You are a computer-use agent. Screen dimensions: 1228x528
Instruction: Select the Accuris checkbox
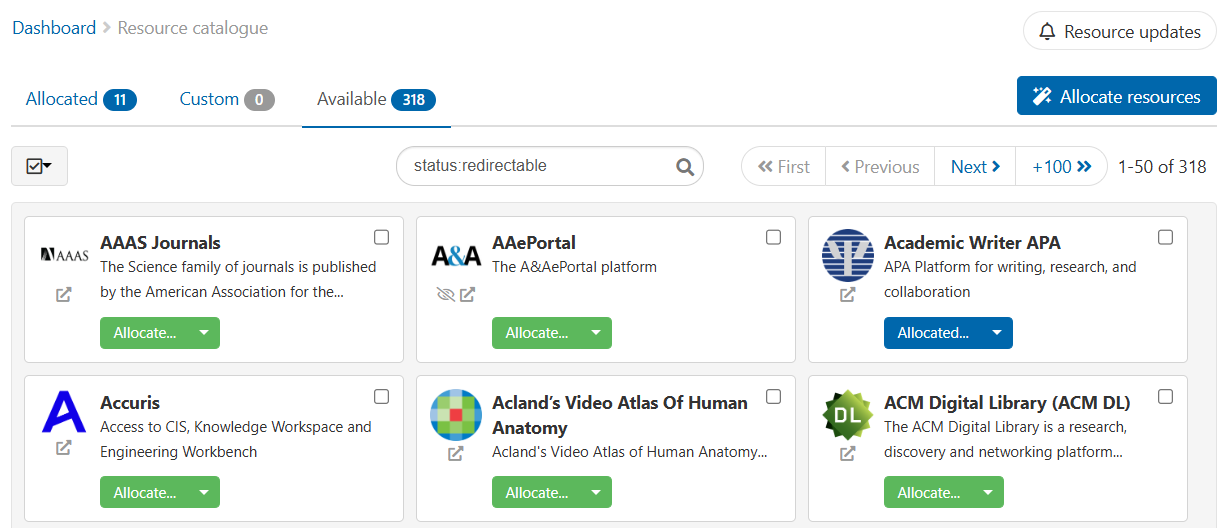pyautogui.click(x=381, y=396)
